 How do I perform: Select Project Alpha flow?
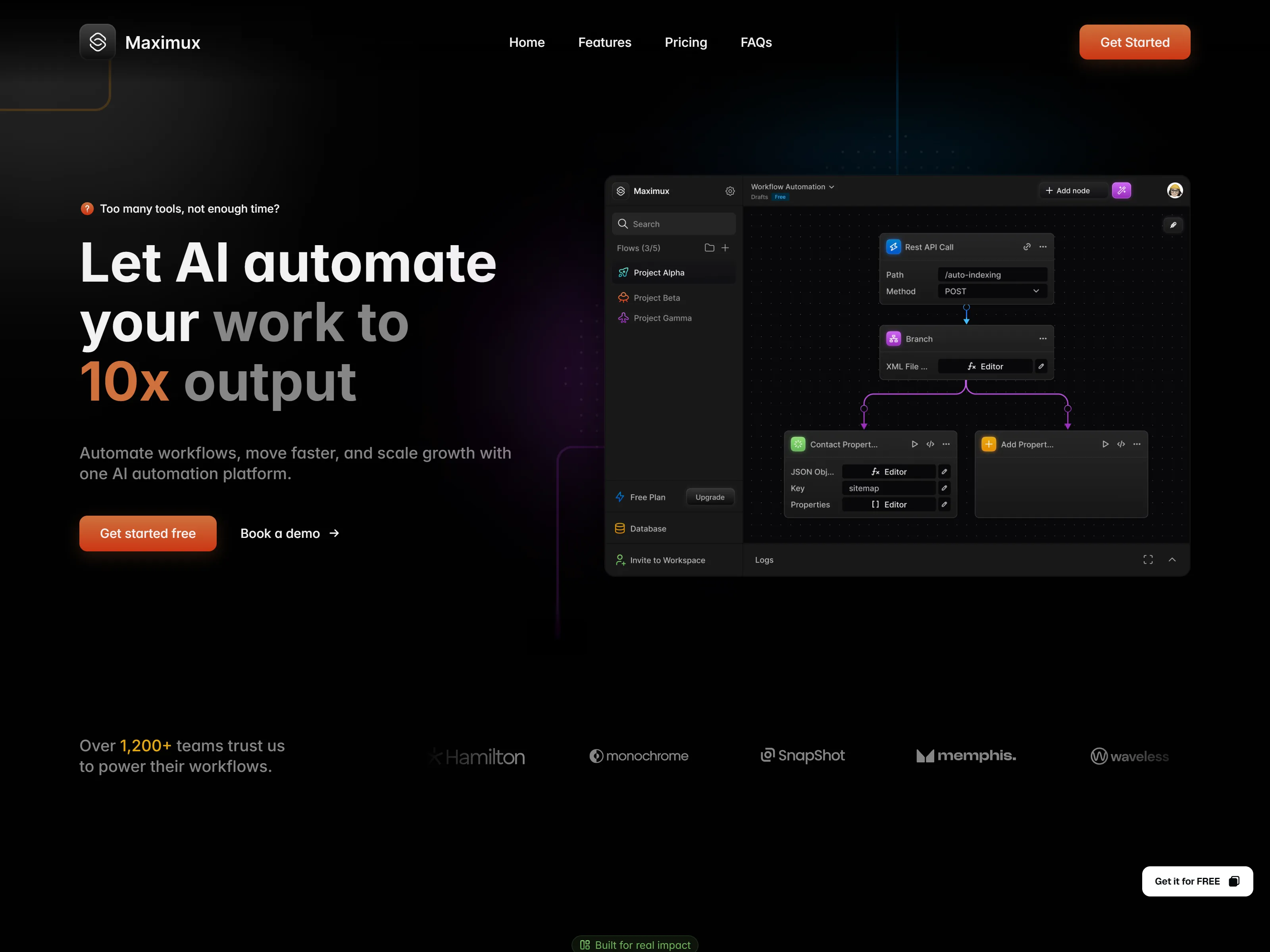pyautogui.click(x=673, y=273)
